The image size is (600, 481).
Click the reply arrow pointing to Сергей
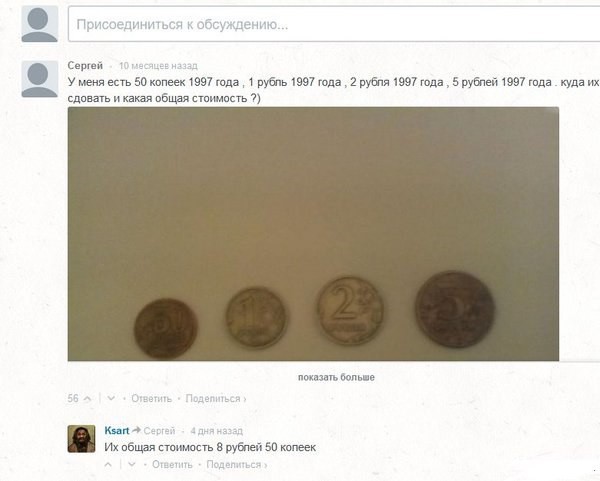point(136,430)
